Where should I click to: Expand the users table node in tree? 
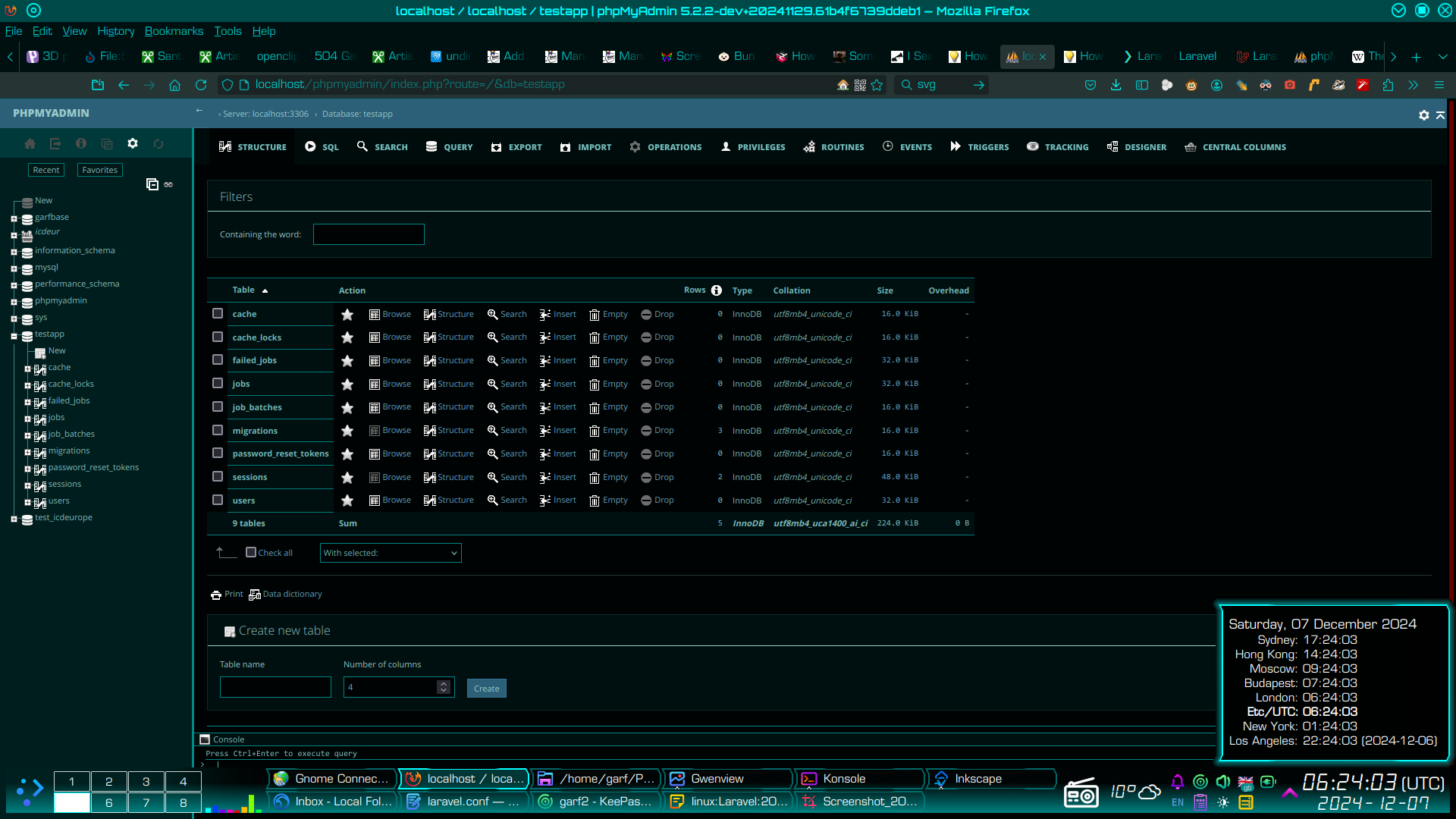[27, 503]
